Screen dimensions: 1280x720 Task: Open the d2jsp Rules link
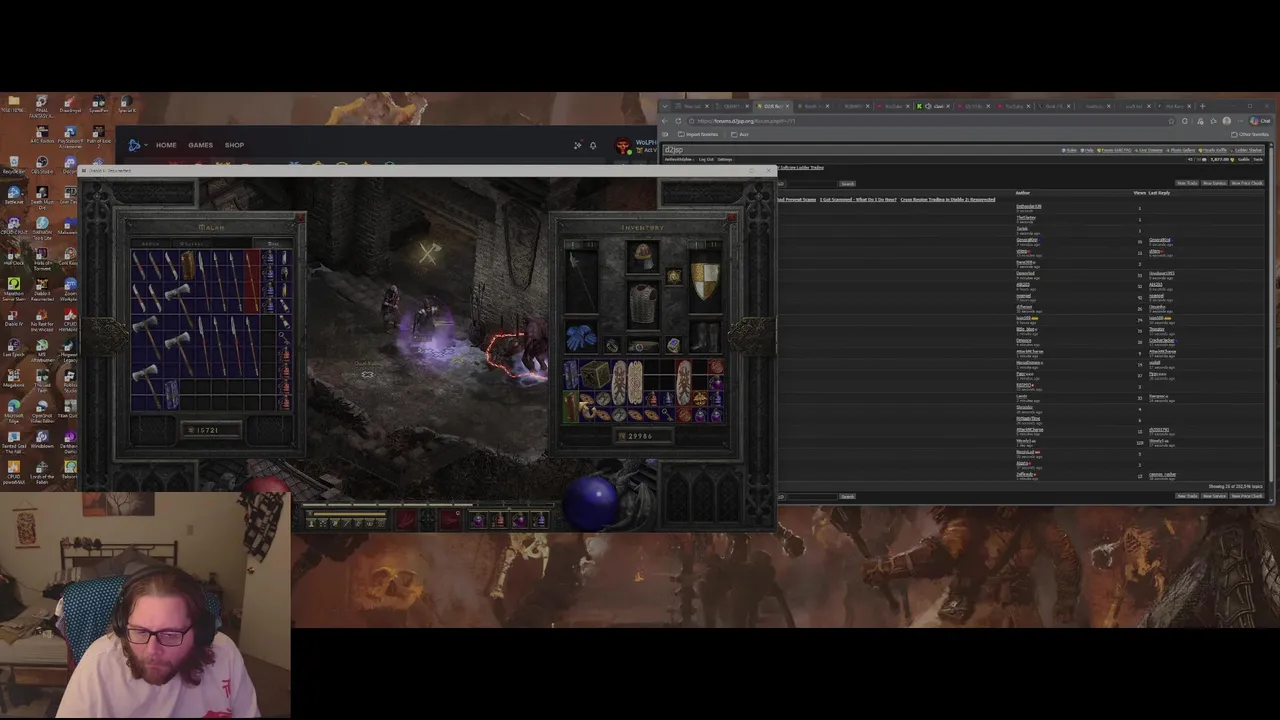1069,150
